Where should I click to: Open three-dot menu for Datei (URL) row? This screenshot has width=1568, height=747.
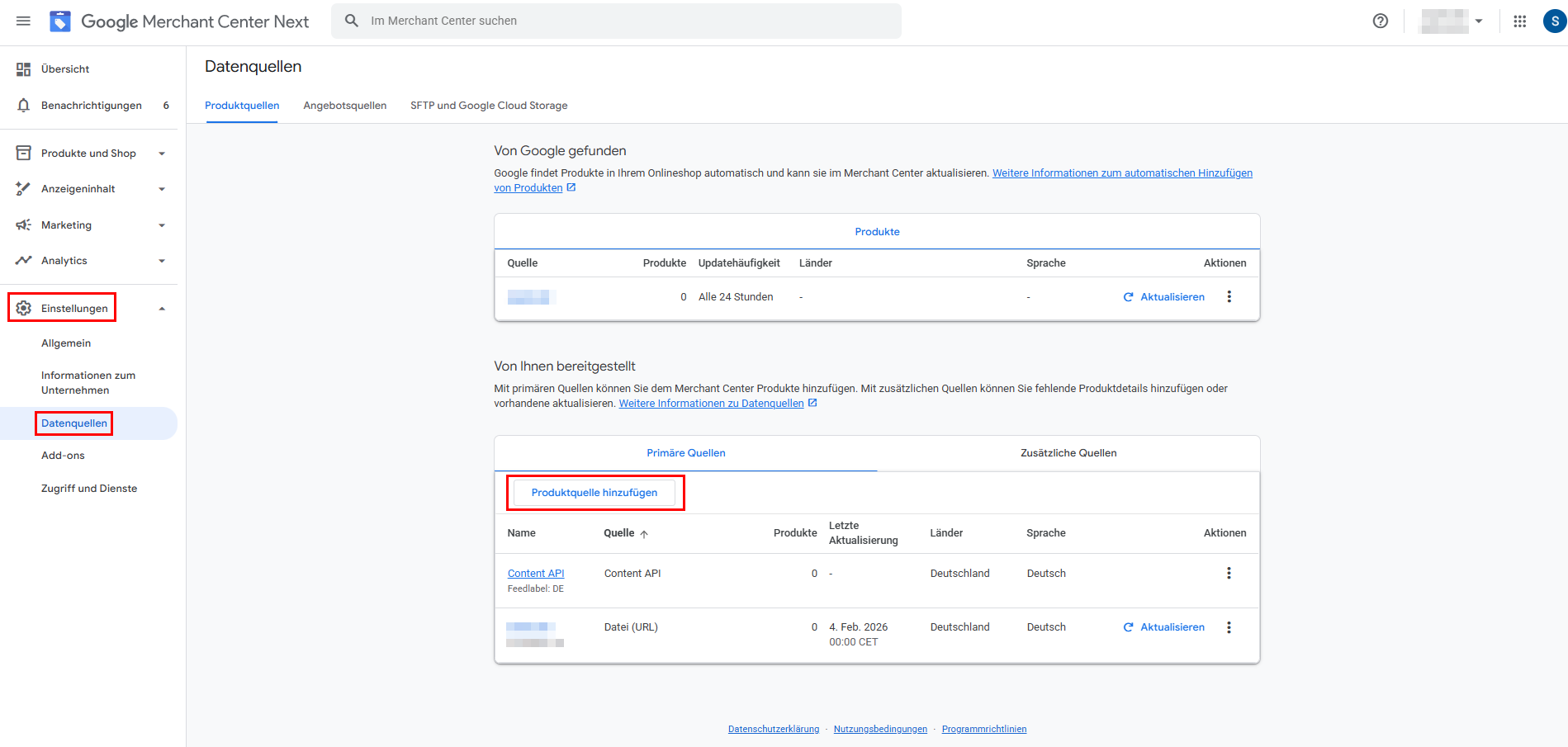[x=1229, y=627]
